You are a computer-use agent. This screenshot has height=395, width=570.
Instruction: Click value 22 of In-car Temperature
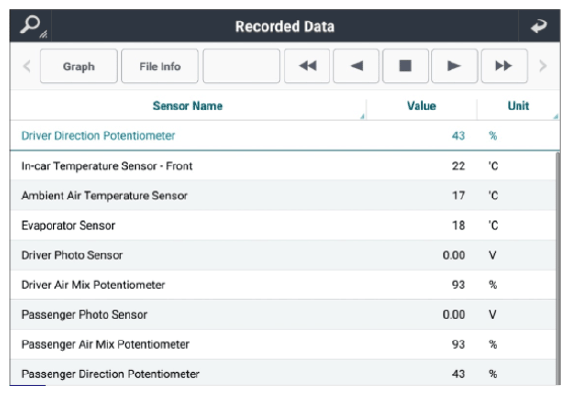click(458, 166)
